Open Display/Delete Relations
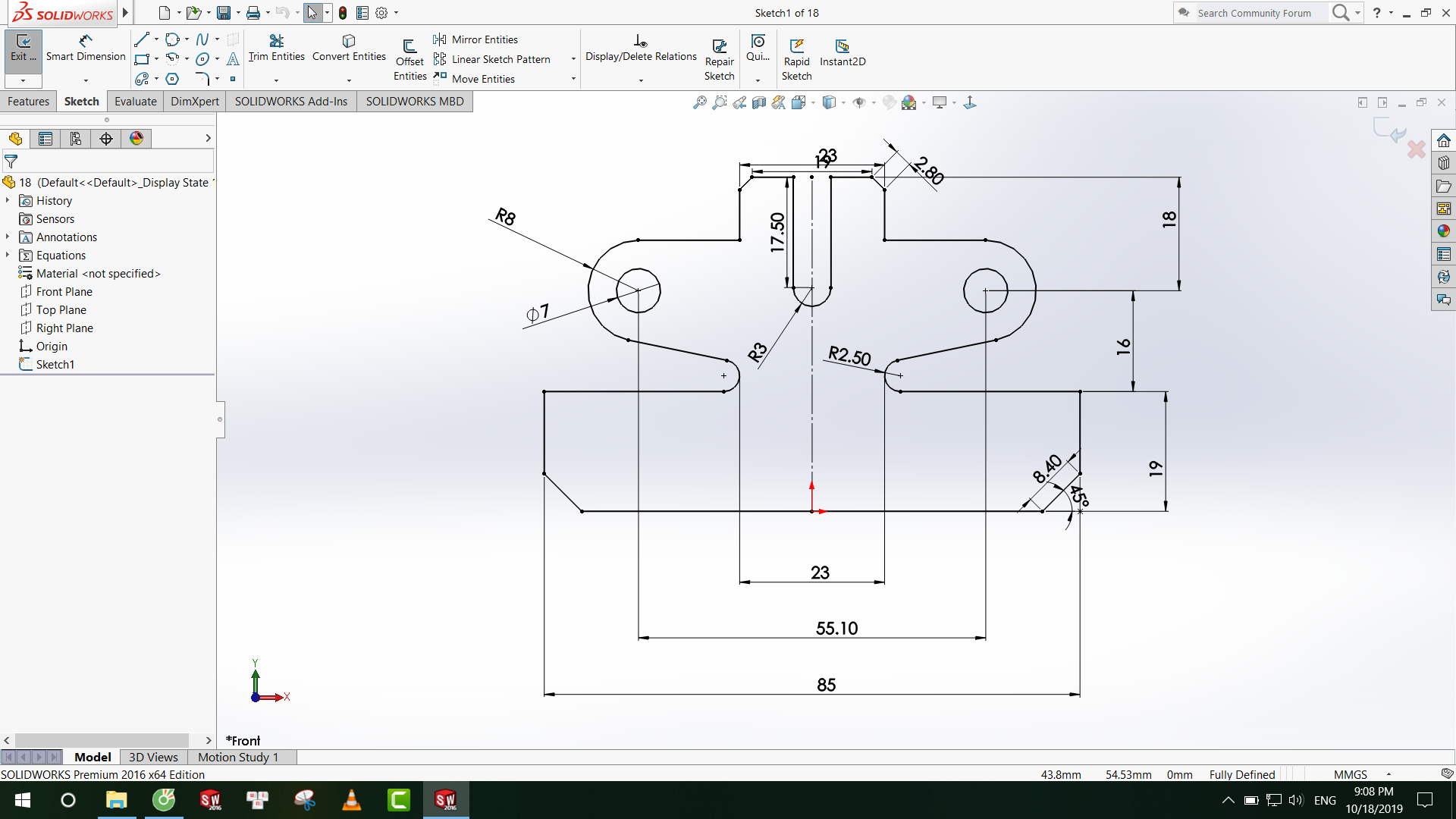The width and height of the screenshot is (1456, 819). [641, 49]
